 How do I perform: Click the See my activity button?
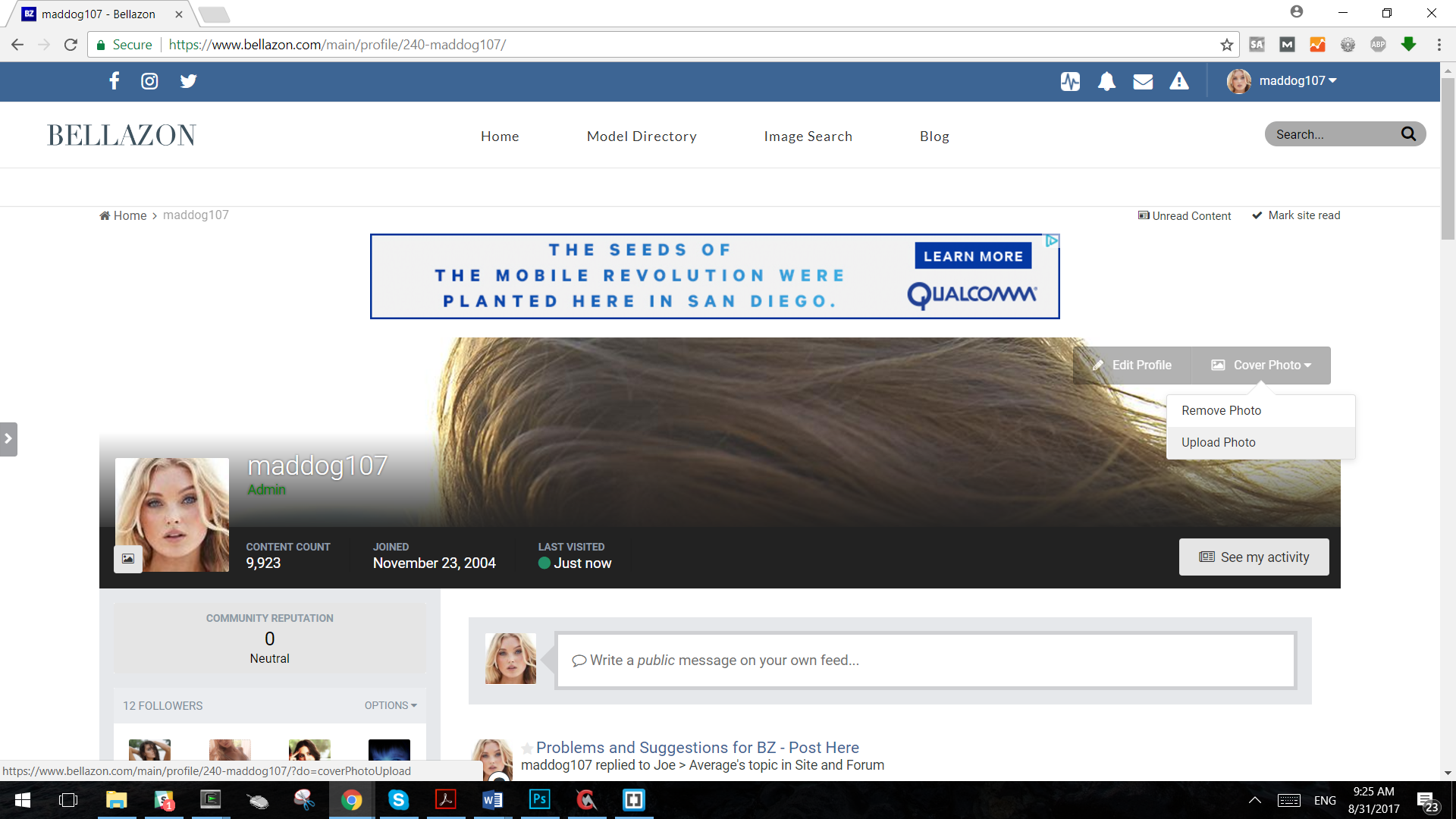[1254, 557]
